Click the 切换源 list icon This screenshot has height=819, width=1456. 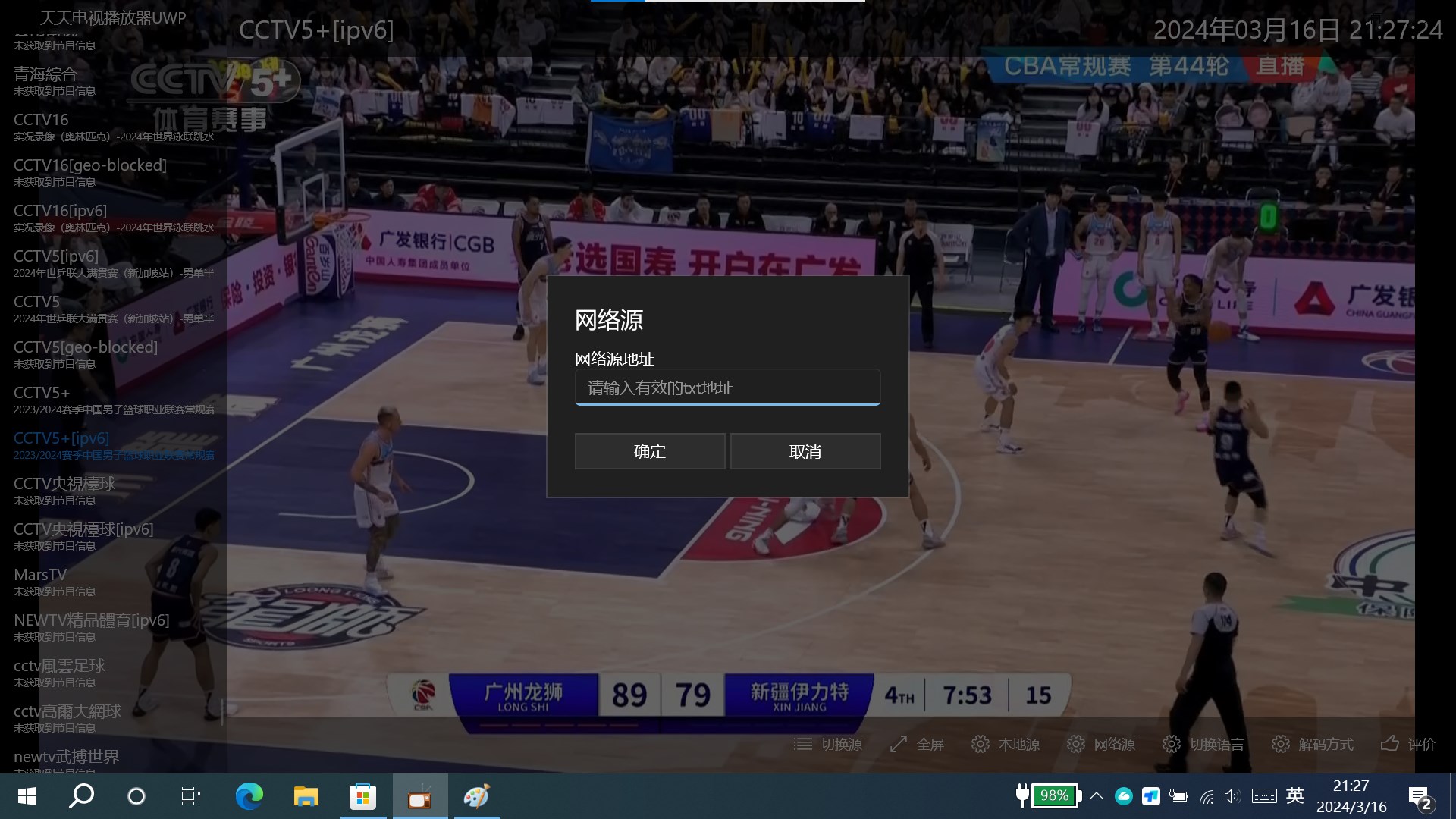click(x=802, y=744)
